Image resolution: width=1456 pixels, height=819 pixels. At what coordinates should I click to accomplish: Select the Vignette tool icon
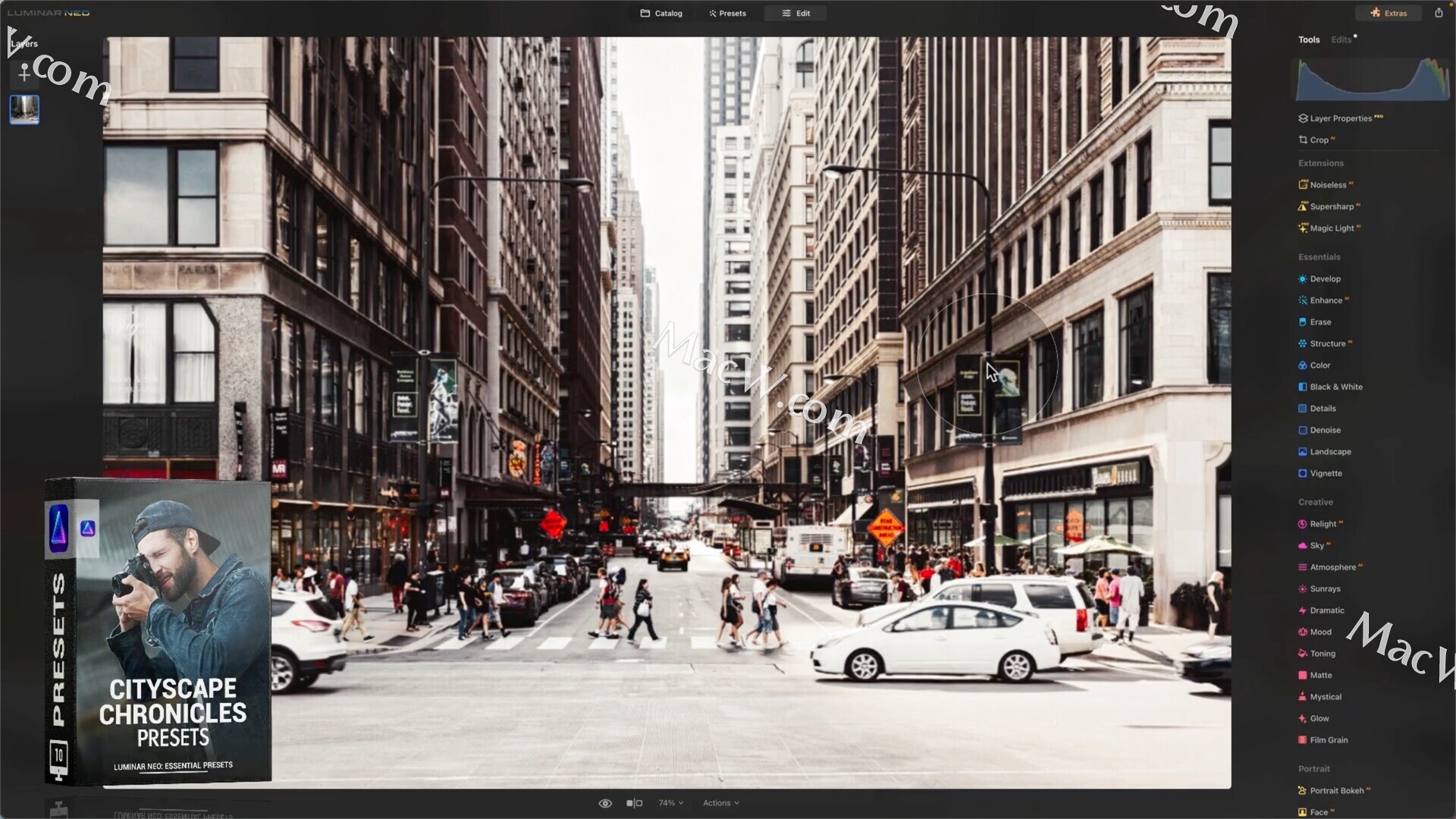coord(1302,473)
